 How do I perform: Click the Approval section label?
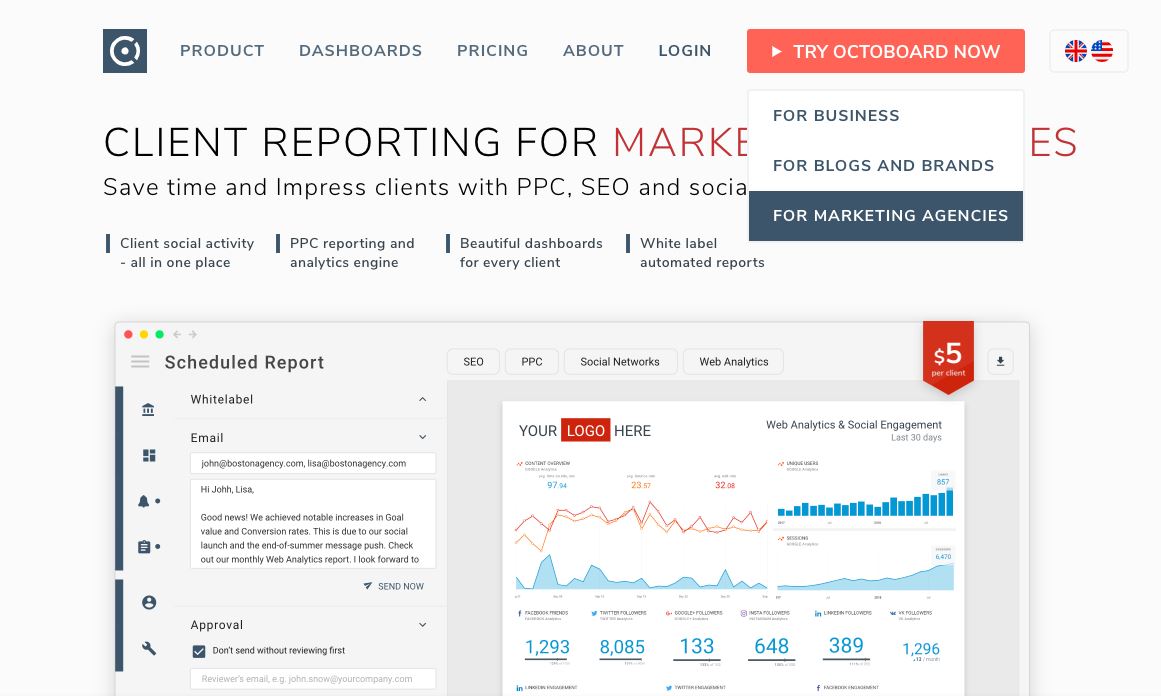(x=216, y=625)
